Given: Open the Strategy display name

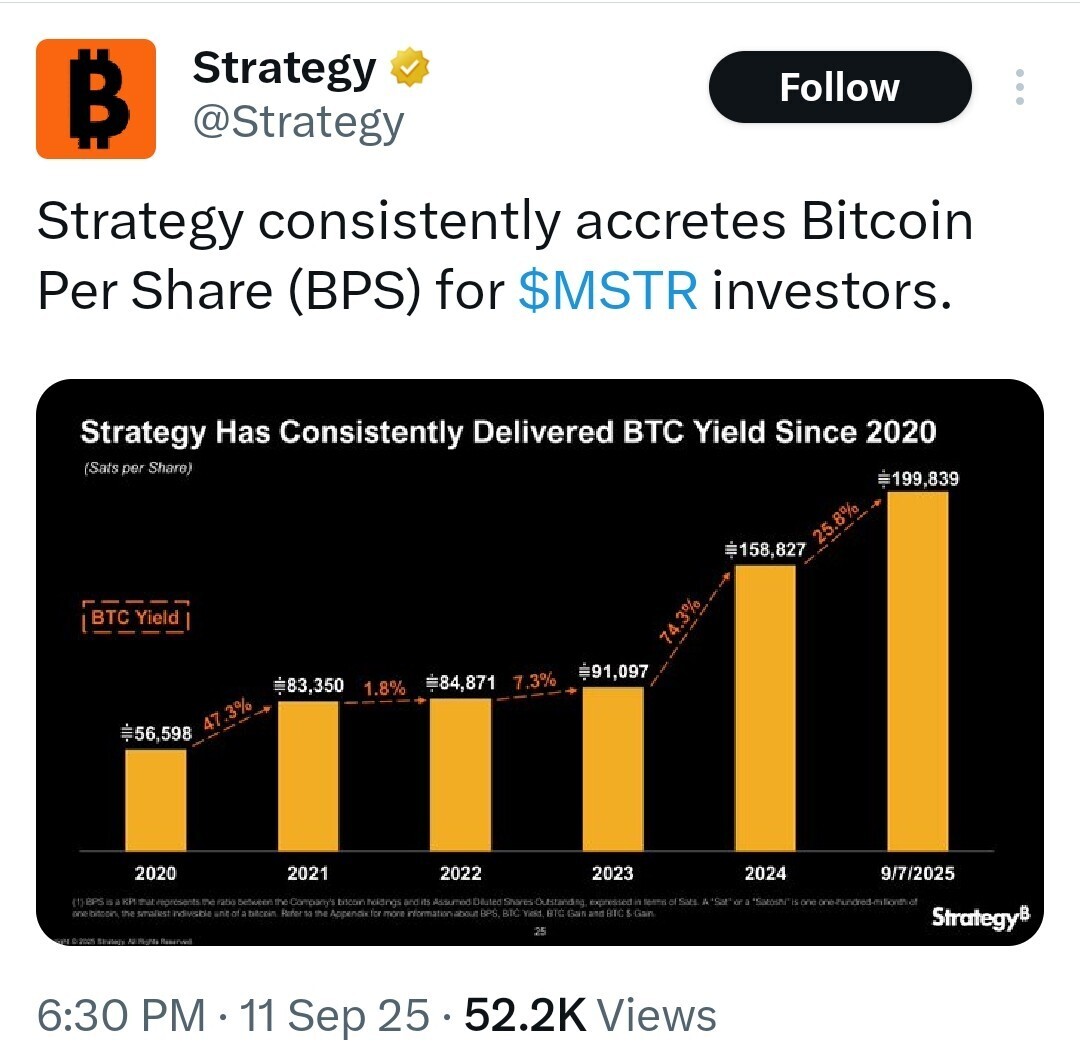Looking at the screenshot, I should point(284,68).
